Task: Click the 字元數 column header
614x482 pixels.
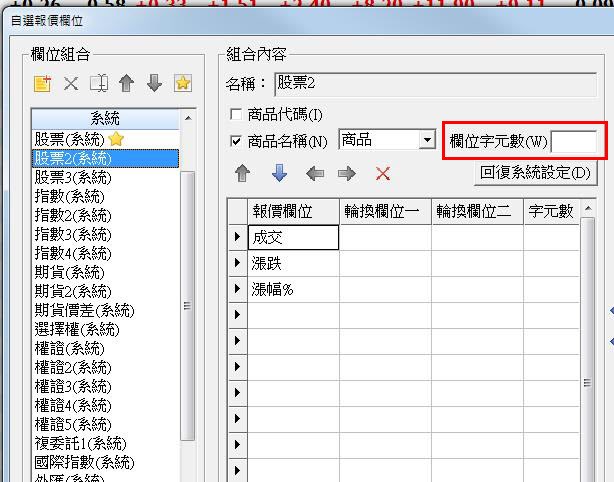Action: [551, 211]
